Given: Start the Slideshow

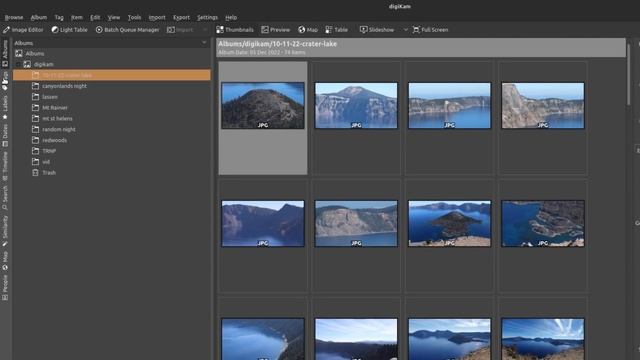Looking at the screenshot, I should 377,30.
